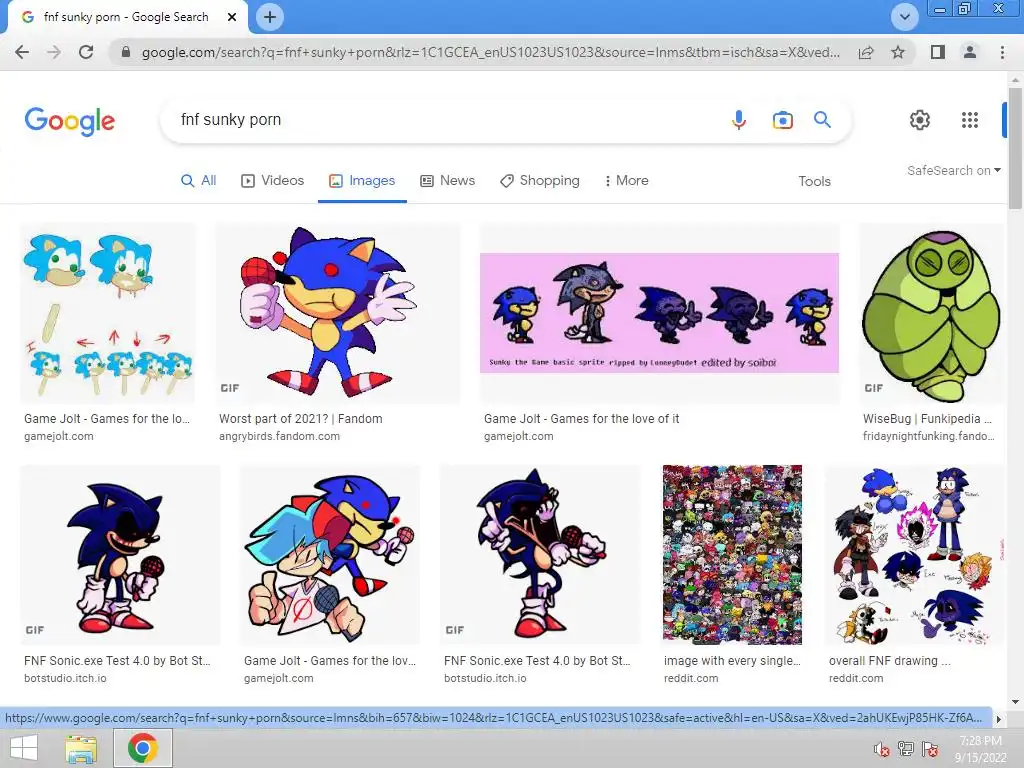The height and width of the screenshot is (768, 1024).
Task: Open the Google apps grid
Action: [970, 120]
